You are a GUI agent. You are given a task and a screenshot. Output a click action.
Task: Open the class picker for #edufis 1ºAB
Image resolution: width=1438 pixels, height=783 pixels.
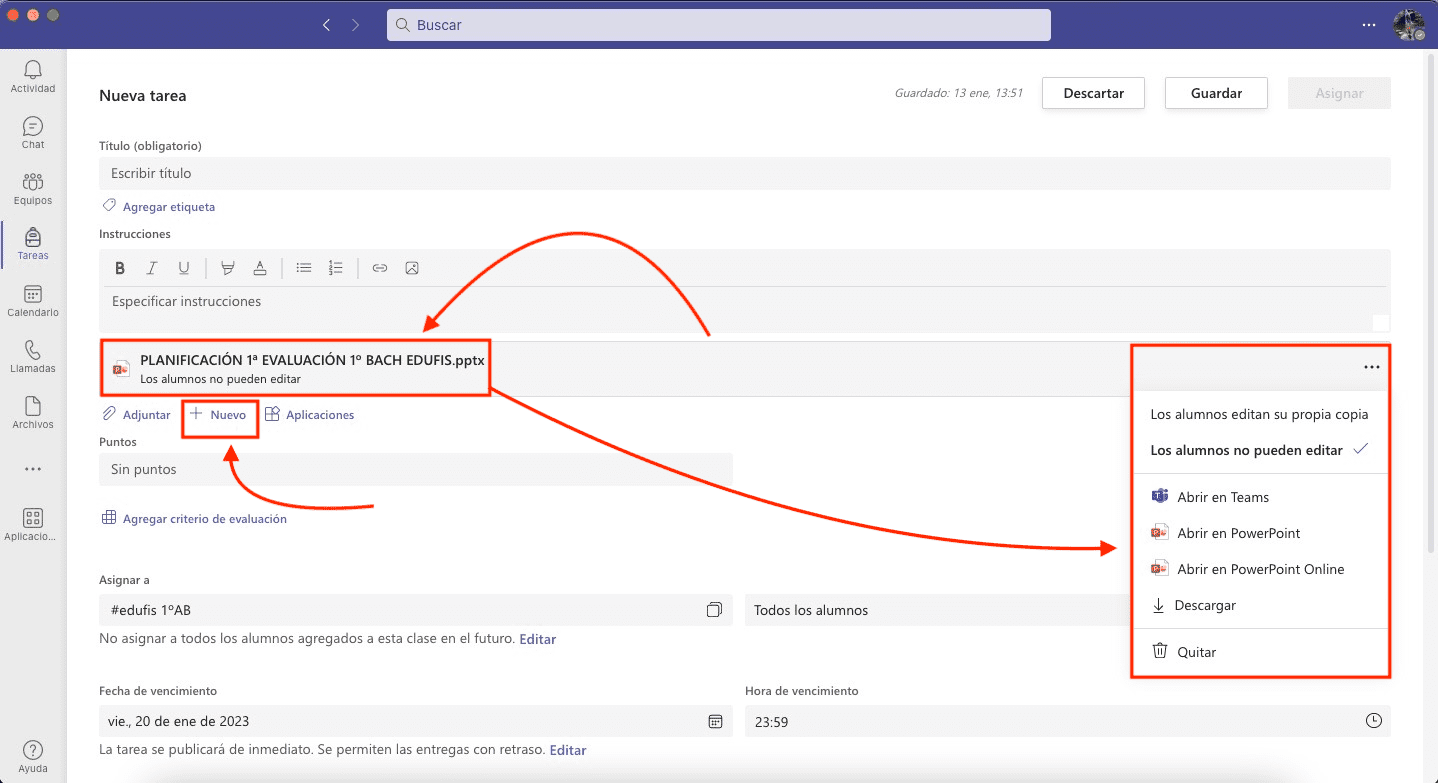(714, 610)
